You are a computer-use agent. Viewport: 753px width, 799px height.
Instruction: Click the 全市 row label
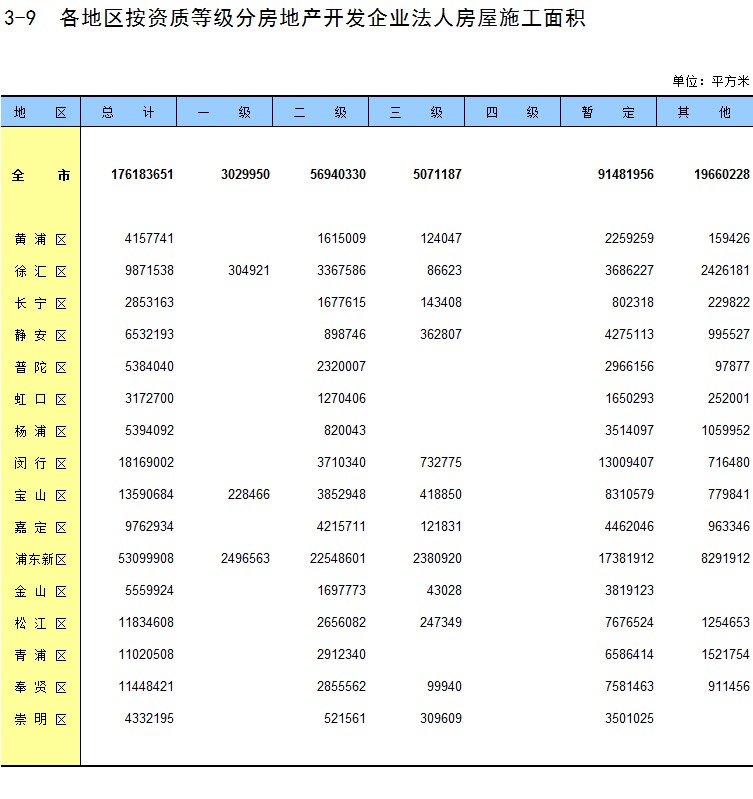pos(40,175)
